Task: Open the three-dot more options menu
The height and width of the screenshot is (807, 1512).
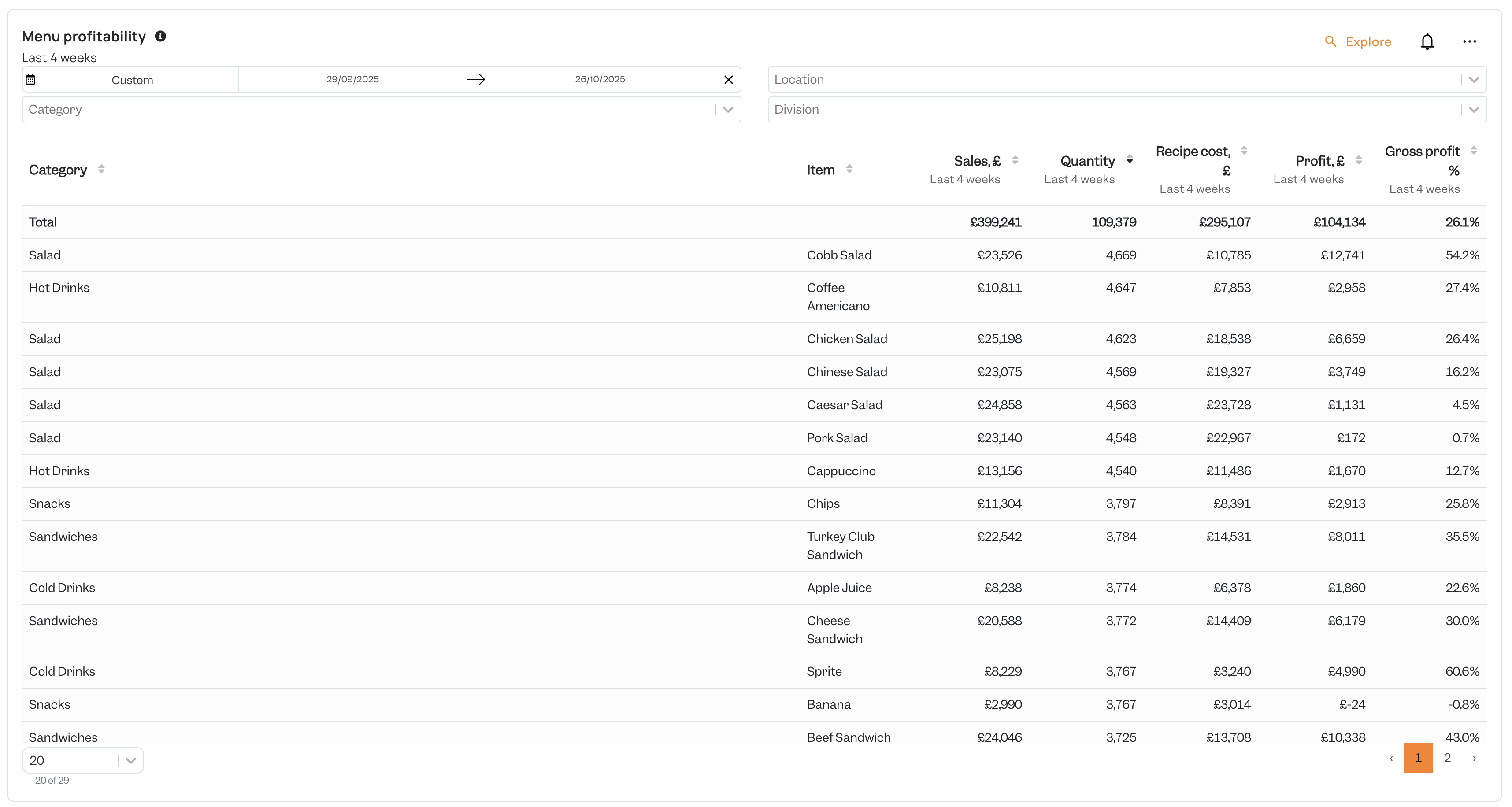Action: pyautogui.click(x=1469, y=42)
